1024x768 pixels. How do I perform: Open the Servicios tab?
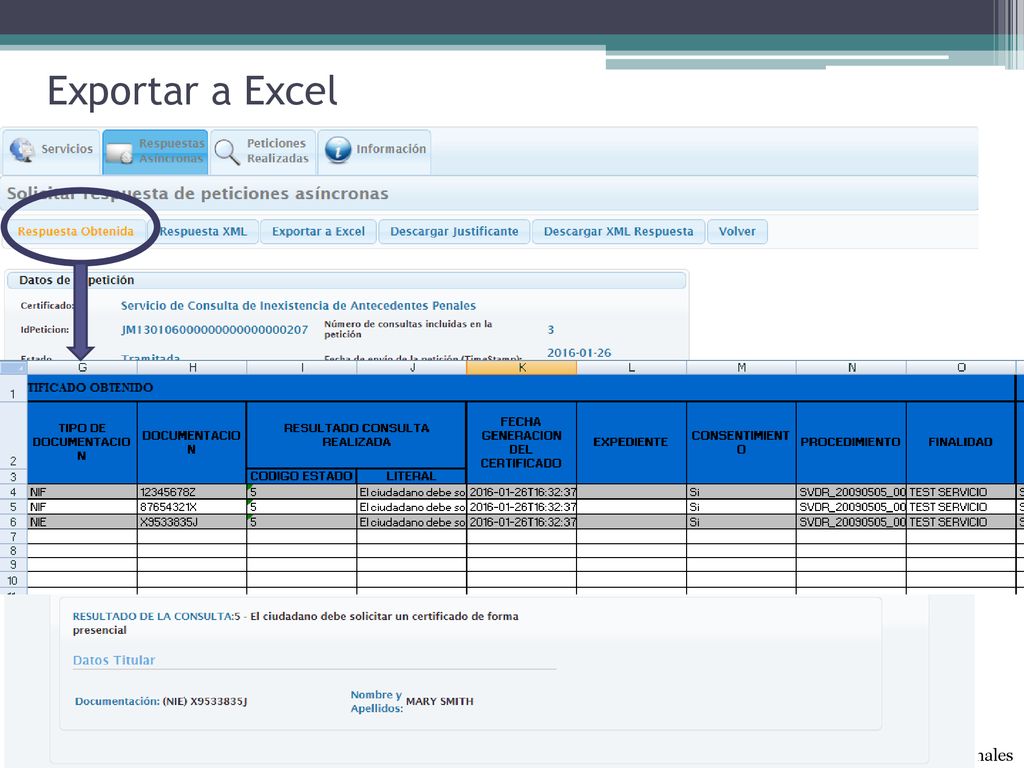click(x=52, y=152)
